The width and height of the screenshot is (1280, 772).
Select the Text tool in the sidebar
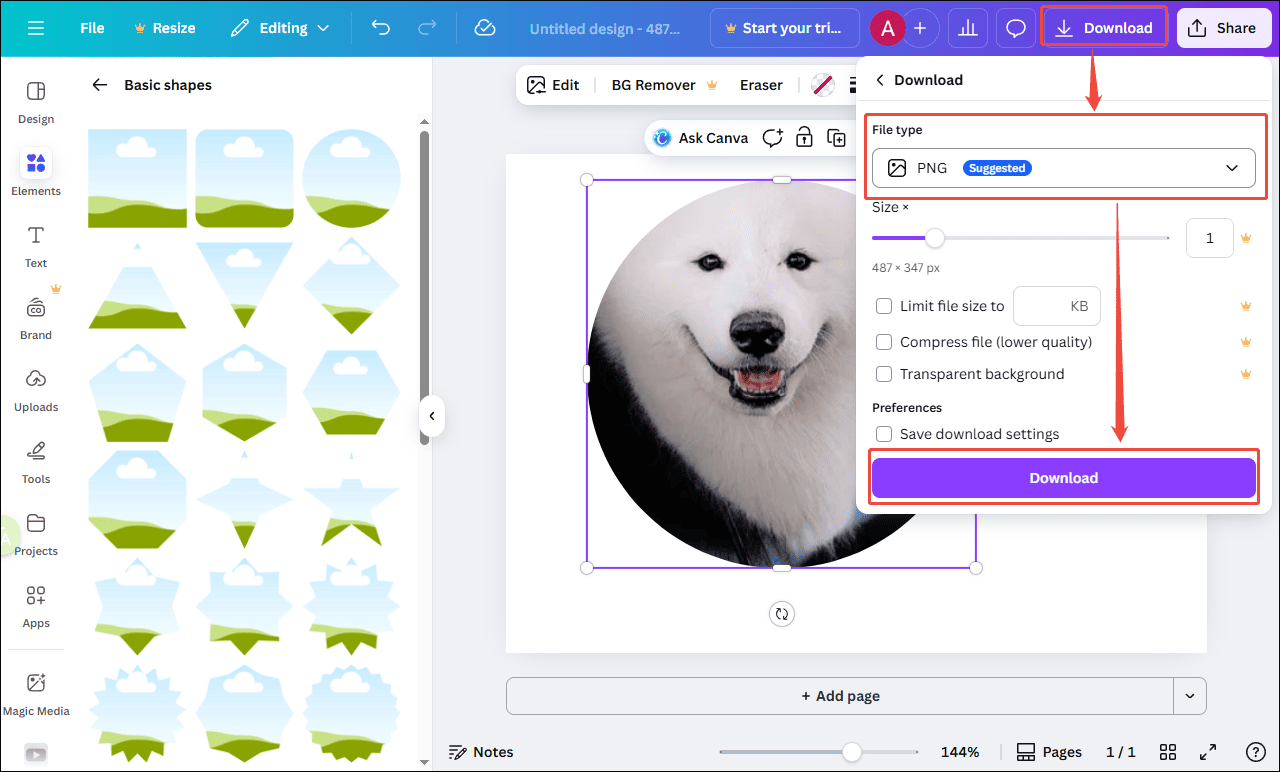click(35, 245)
